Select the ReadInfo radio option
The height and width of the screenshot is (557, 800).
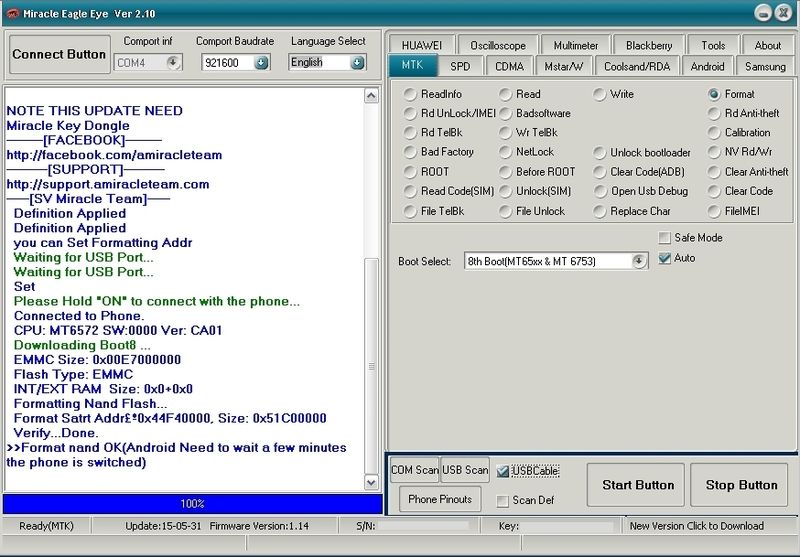tap(433, 94)
